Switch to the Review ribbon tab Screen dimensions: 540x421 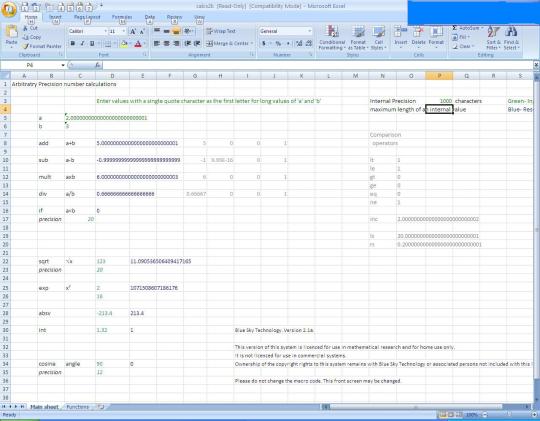pyautogui.click(x=174, y=17)
